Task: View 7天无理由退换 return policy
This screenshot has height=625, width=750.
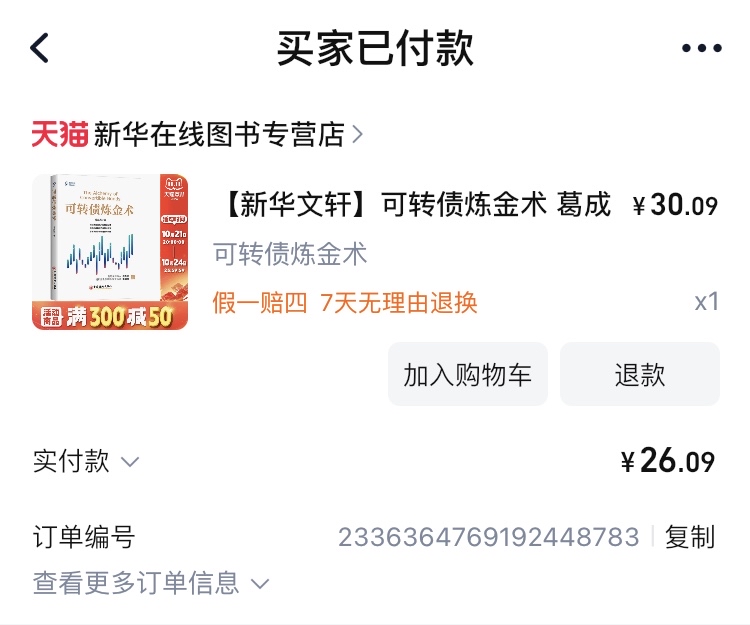Action: point(399,303)
